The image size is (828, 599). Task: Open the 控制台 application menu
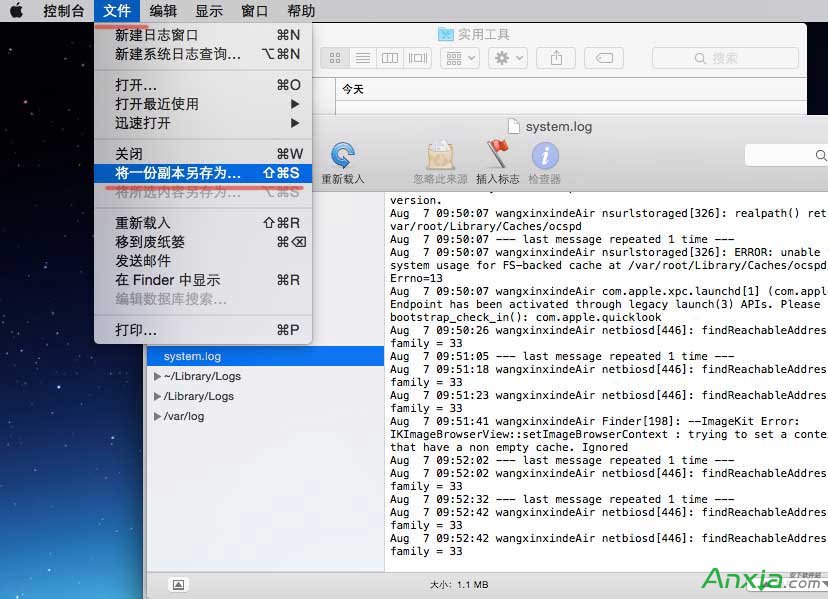63,11
